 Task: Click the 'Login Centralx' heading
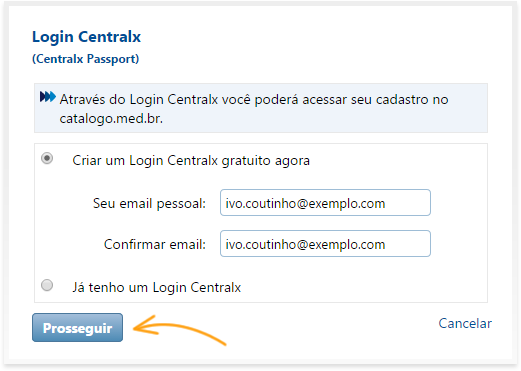pos(86,37)
